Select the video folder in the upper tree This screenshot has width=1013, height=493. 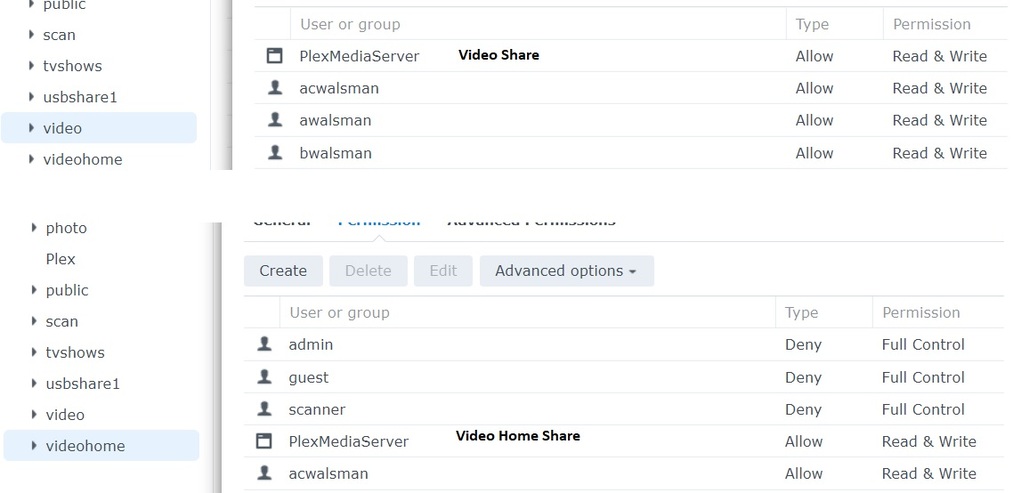point(62,128)
